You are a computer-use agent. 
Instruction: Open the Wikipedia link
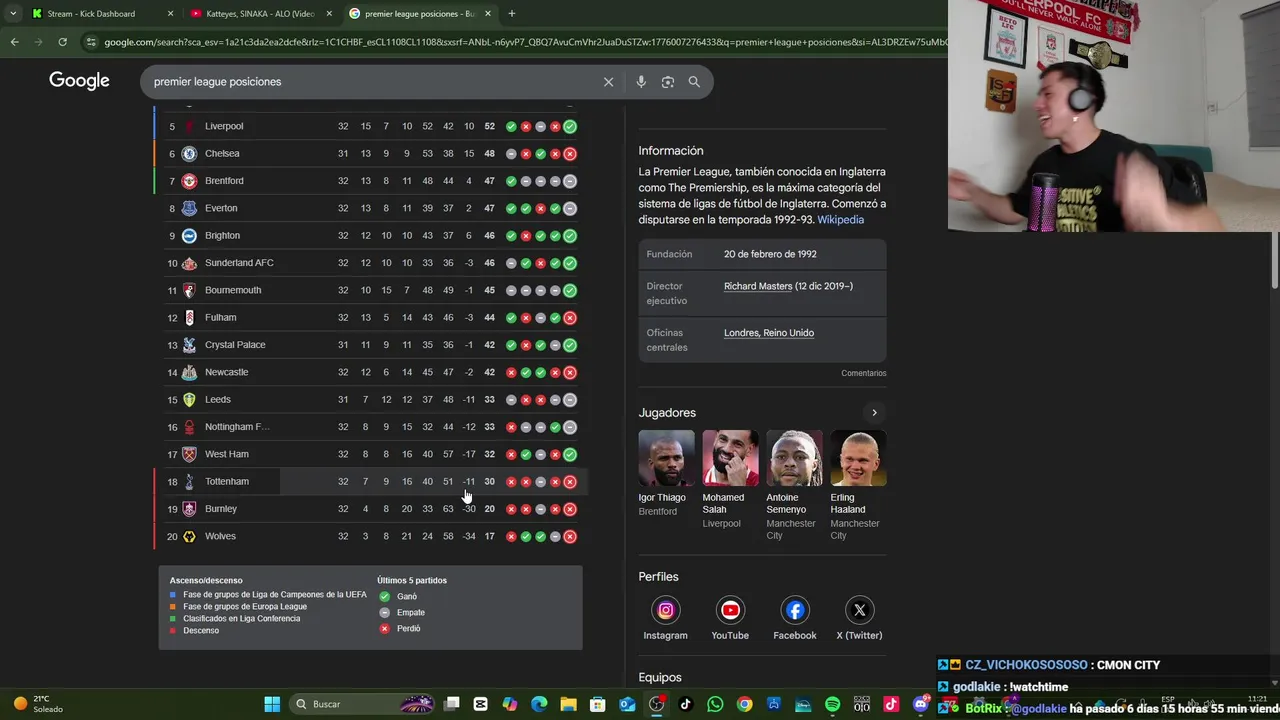[840, 220]
